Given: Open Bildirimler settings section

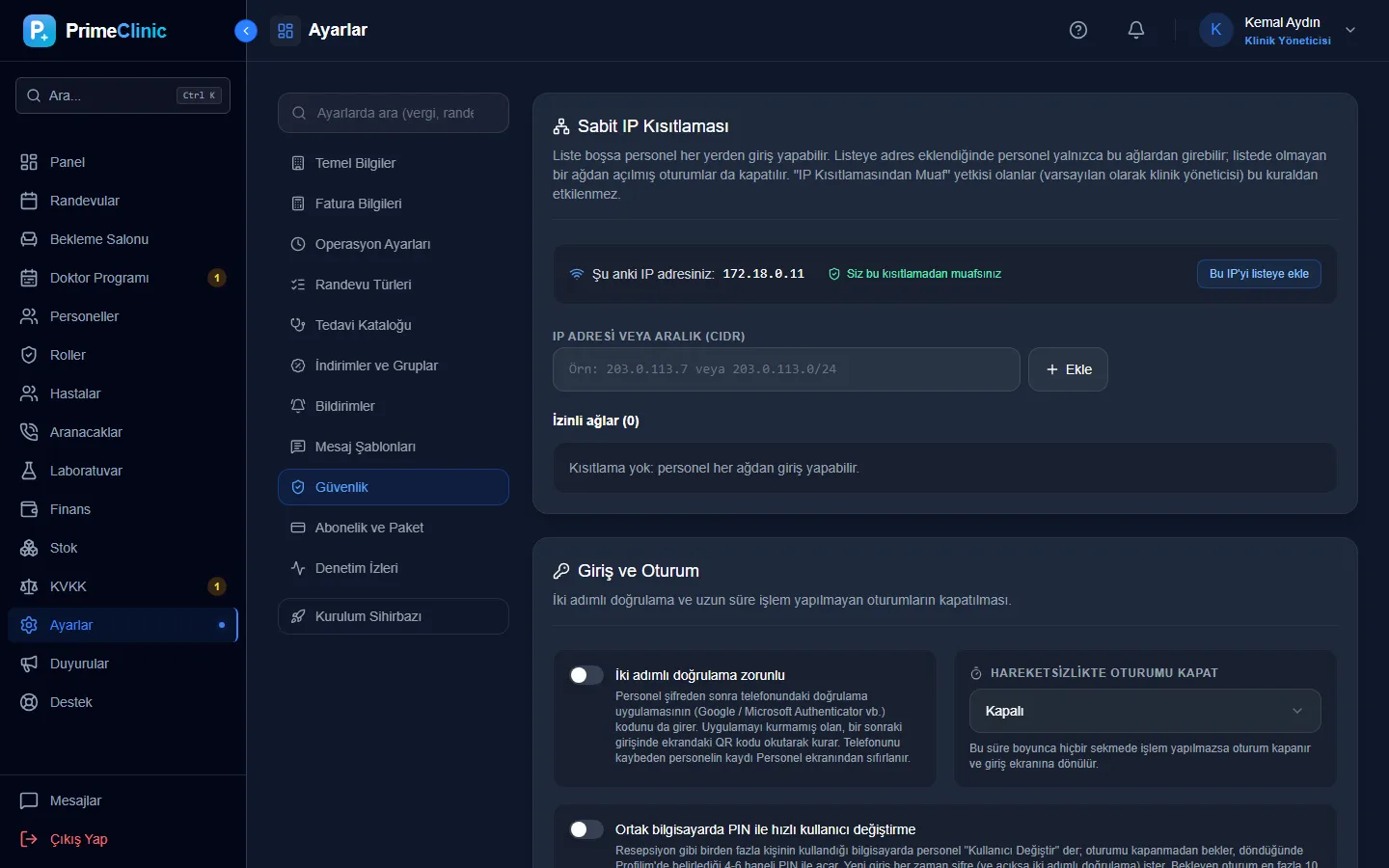Looking at the screenshot, I should tap(394, 406).
